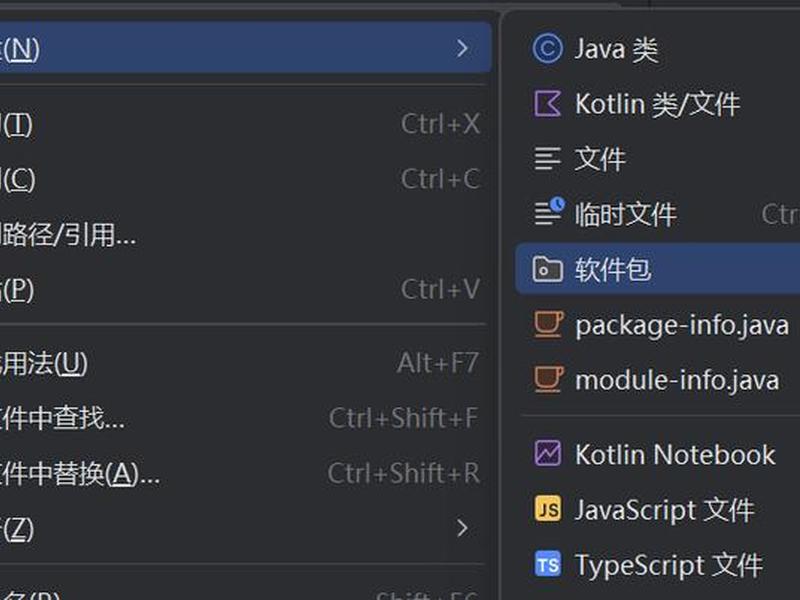
Task: Click the (Z) menu item label
Action: point(17,529)
